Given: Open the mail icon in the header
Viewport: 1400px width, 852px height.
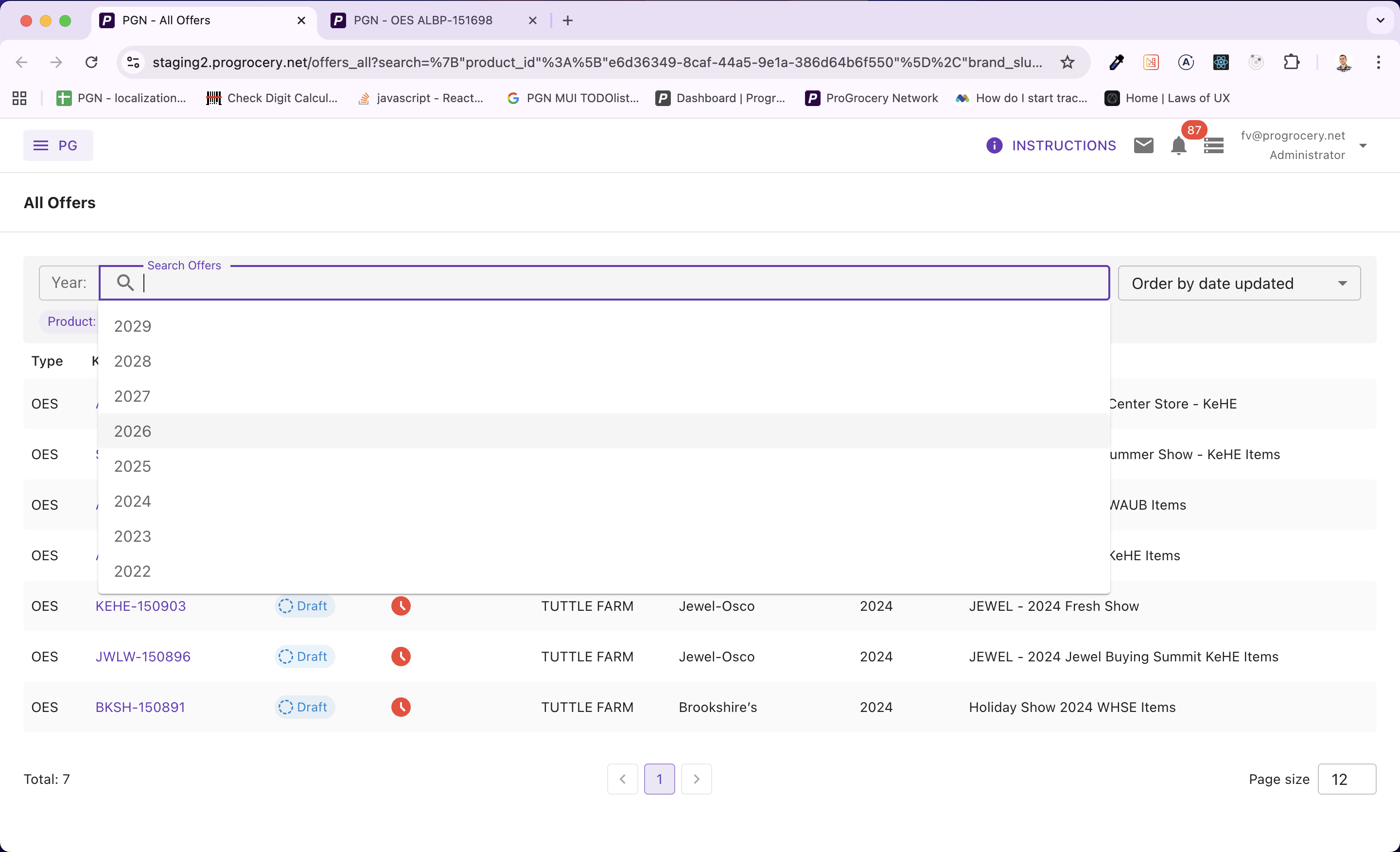Looking at the screenshot, I should [x=1144, y=145].
